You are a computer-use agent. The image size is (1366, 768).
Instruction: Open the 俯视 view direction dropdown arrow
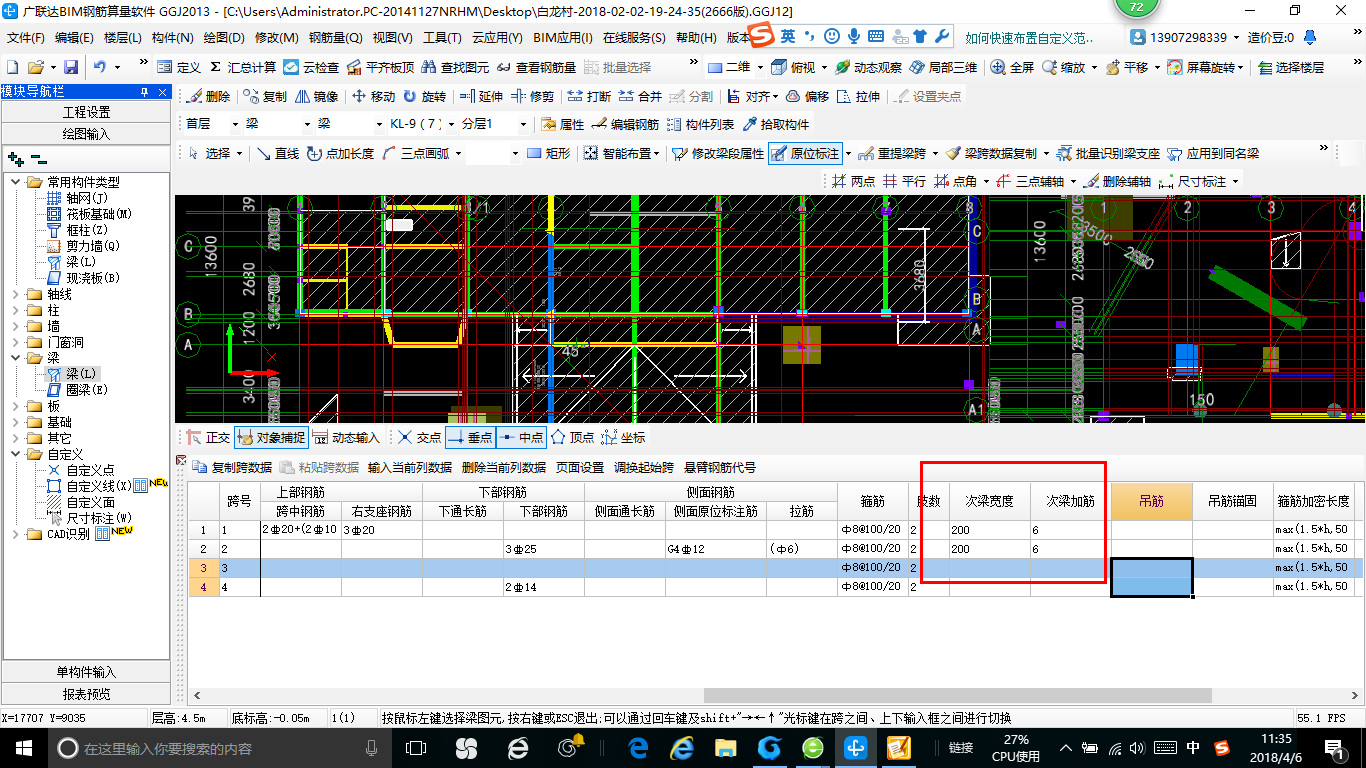825,68
